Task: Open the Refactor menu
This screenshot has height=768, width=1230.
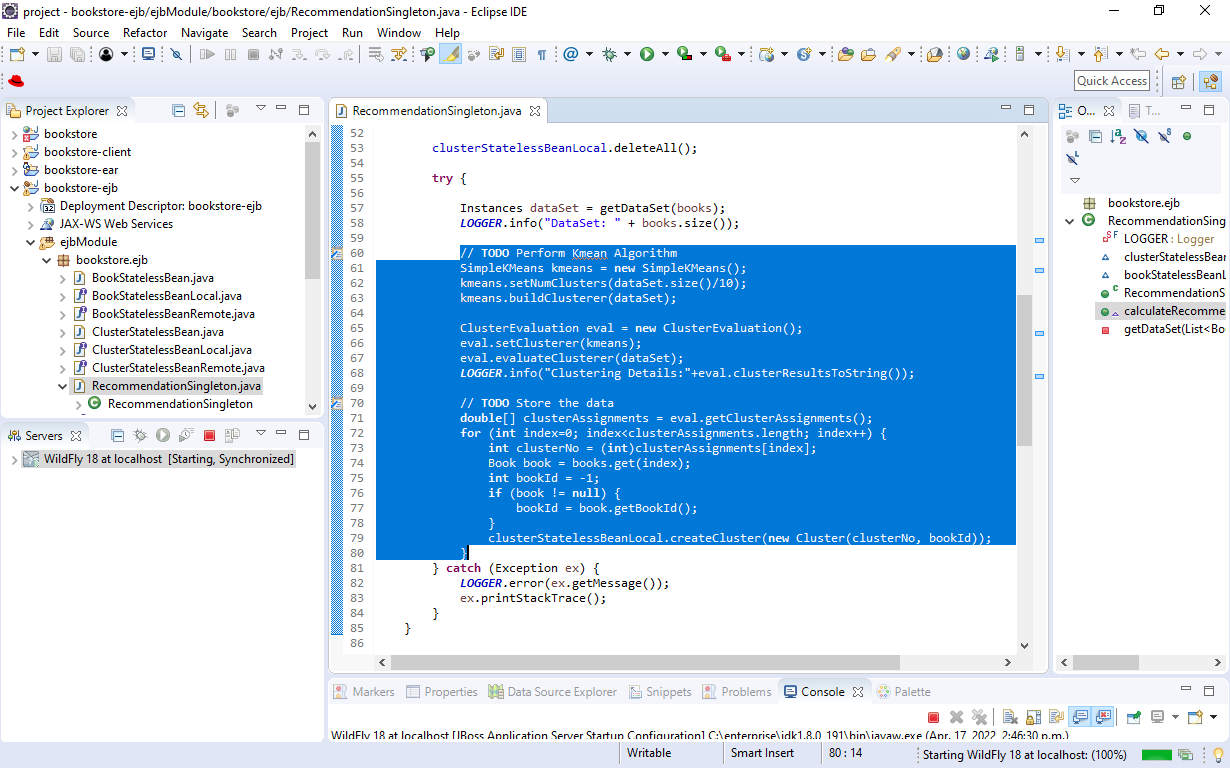Action: (145, 32)
